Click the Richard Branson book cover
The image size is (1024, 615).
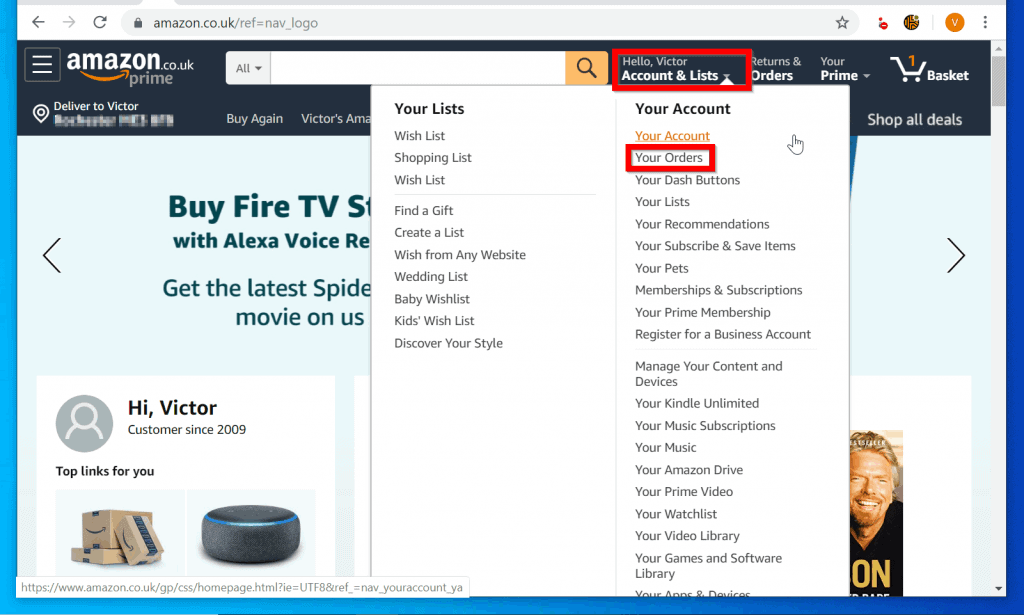coord(876,512)
